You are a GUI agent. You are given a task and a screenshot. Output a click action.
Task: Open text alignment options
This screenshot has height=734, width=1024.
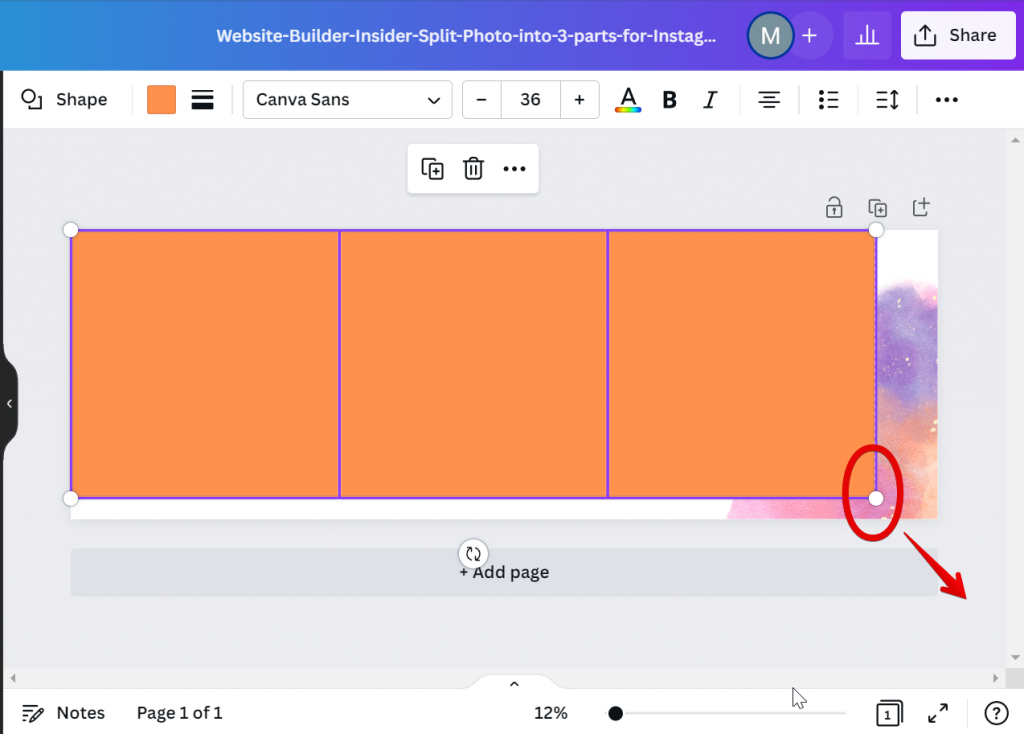(x=768, y=99)
